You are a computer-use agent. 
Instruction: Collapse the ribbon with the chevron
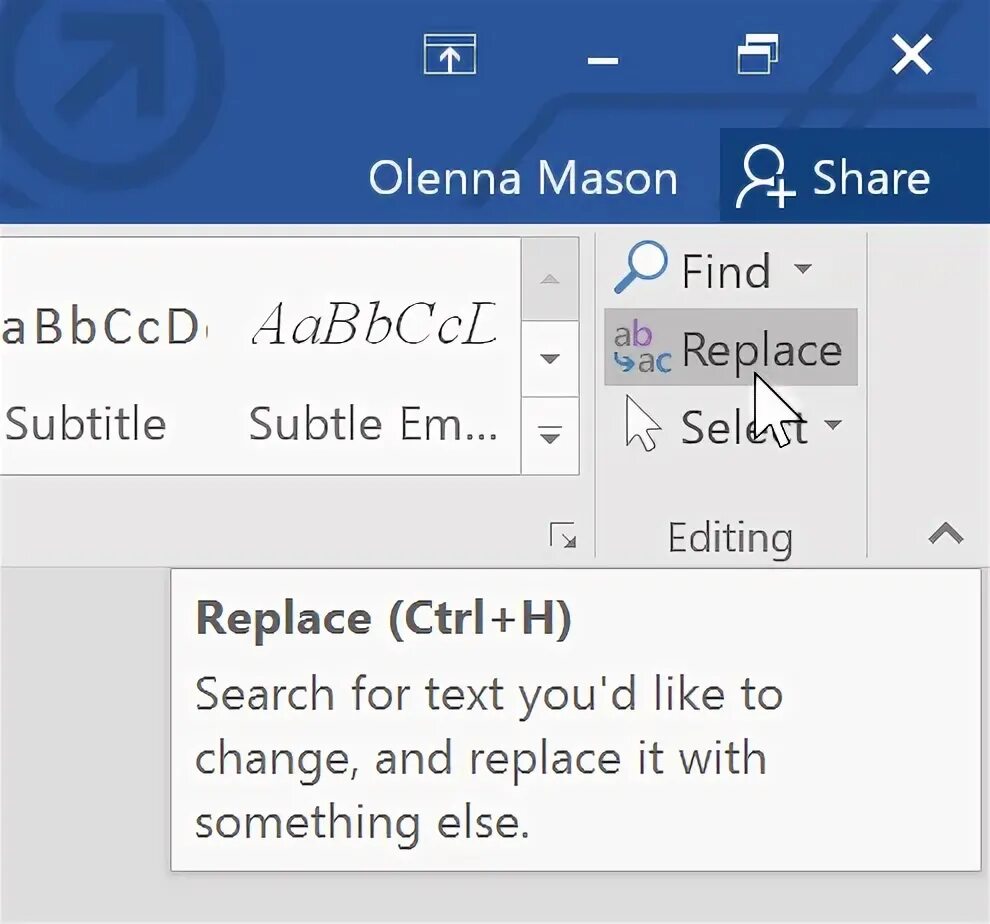945,535
